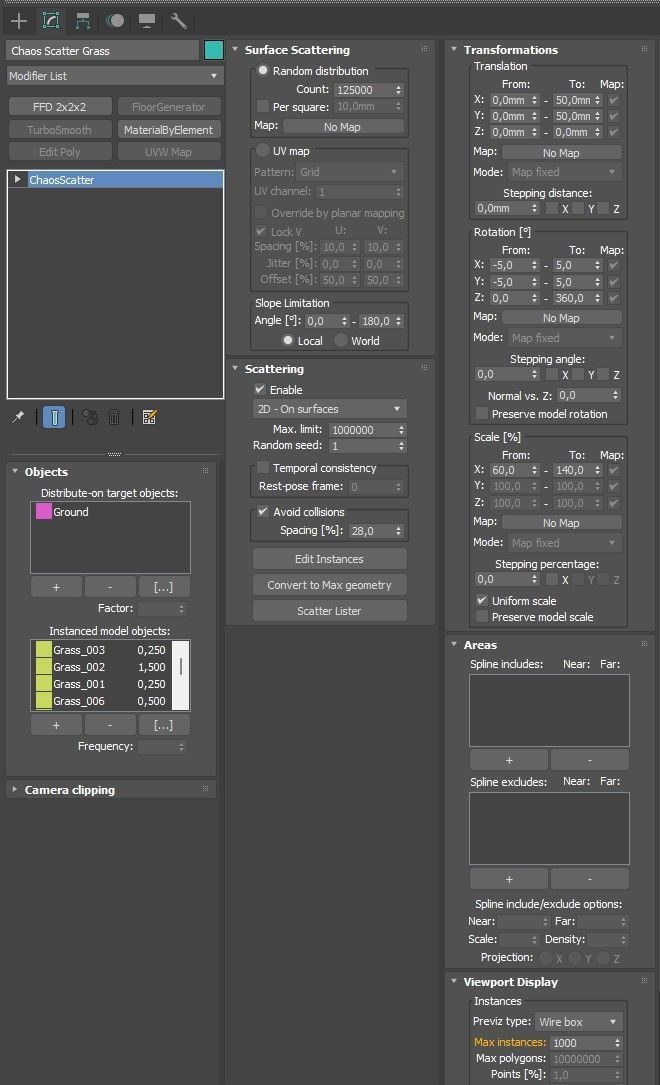Click Grass_003 yellow-green color swatch
The height and width of the screenshot is (1085, 660).
click(x=44, y=650)
